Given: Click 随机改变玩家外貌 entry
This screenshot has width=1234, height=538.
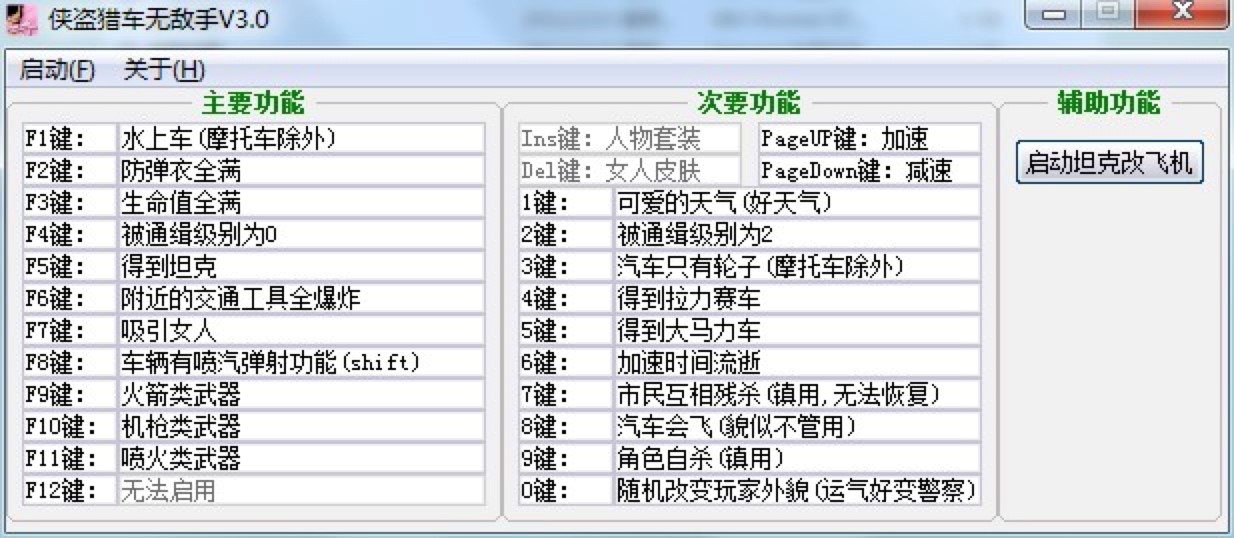Looking at the screenshot, I should (797, 491).
